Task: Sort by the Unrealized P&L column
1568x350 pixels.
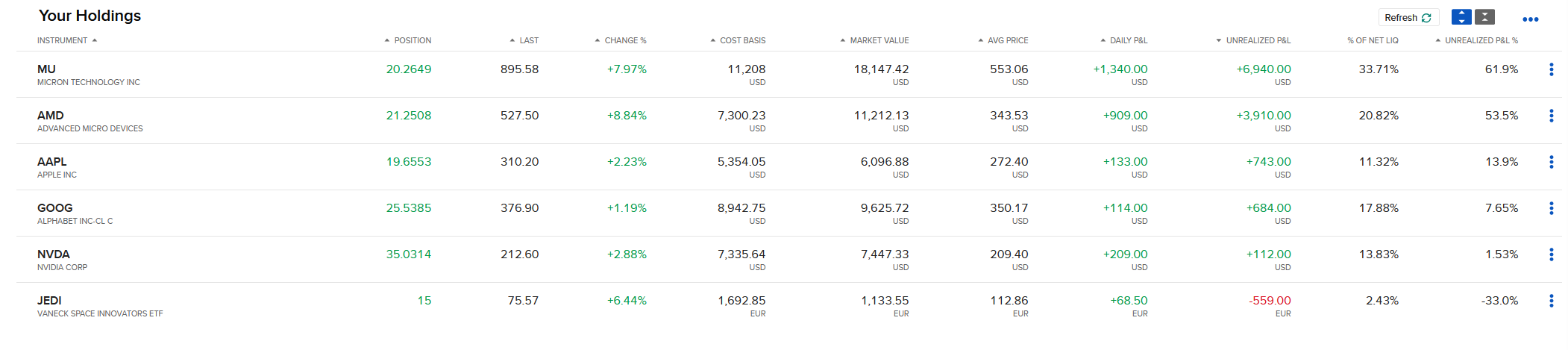Action: 1253,40
